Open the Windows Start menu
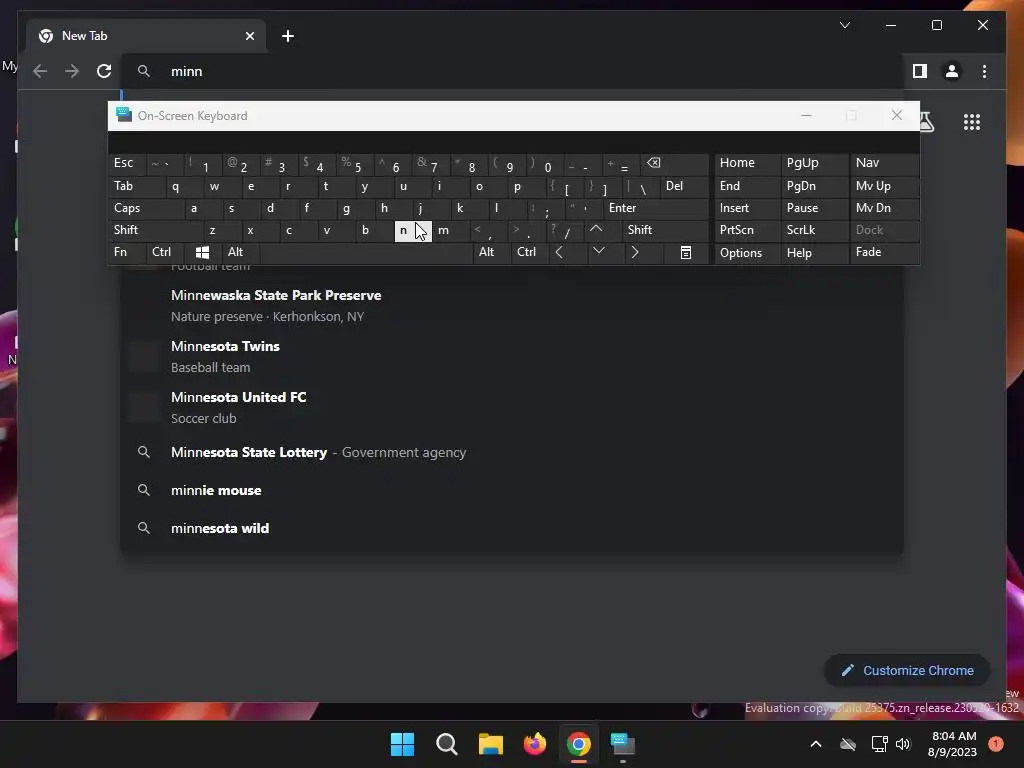The width and height of the screenshot is (1024, 768). click(x=402, y=744)
